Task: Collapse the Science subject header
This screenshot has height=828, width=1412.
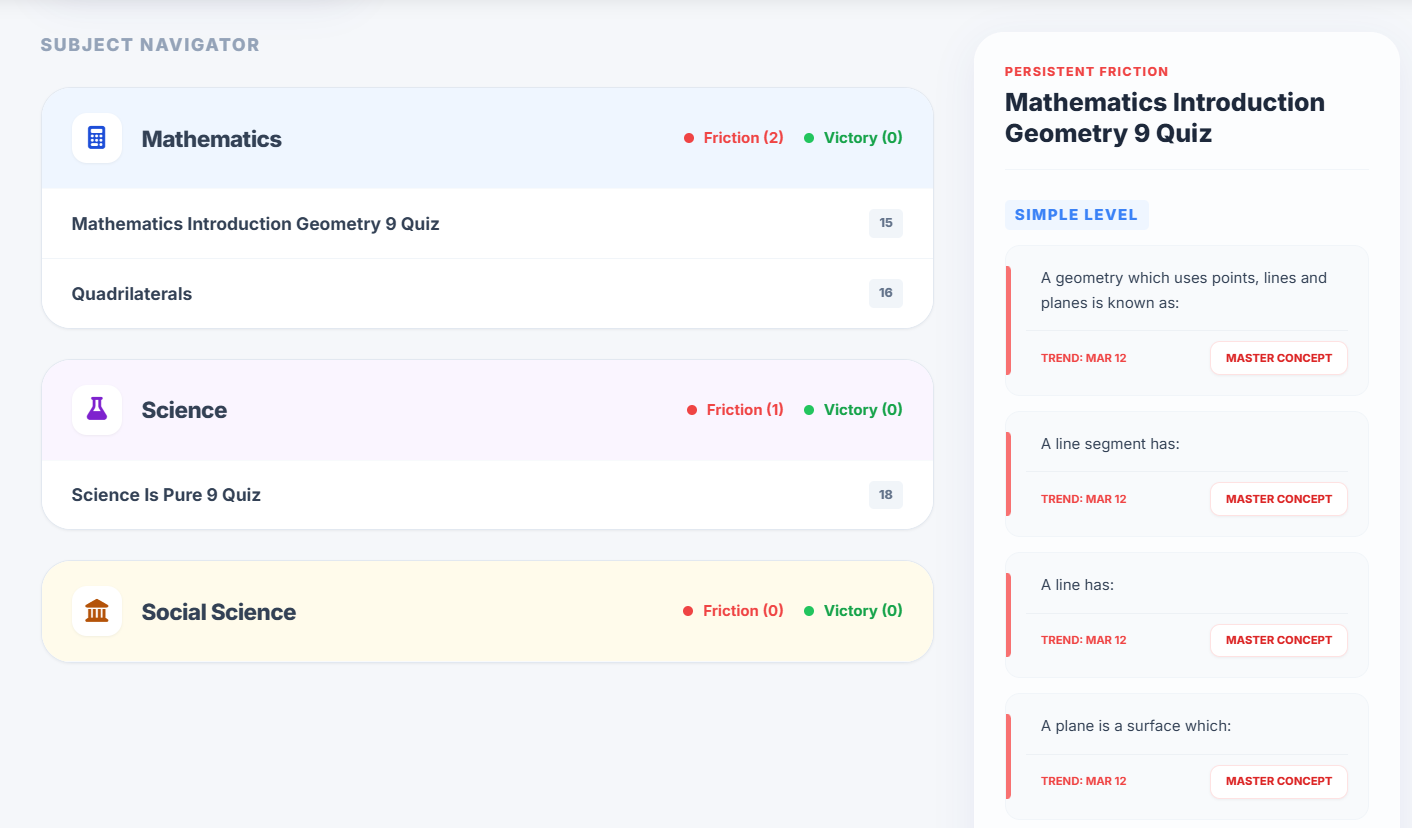Action: (487, 410)
